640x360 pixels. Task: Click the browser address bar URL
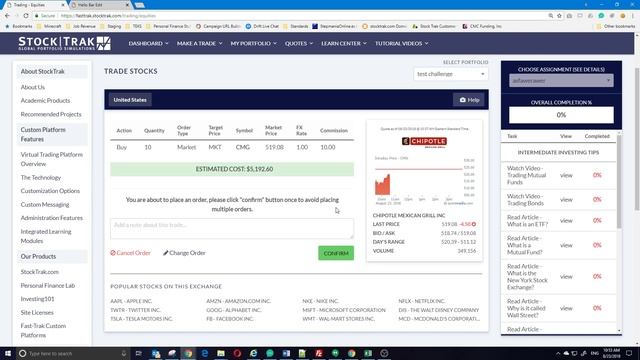(x=108, y=16)
